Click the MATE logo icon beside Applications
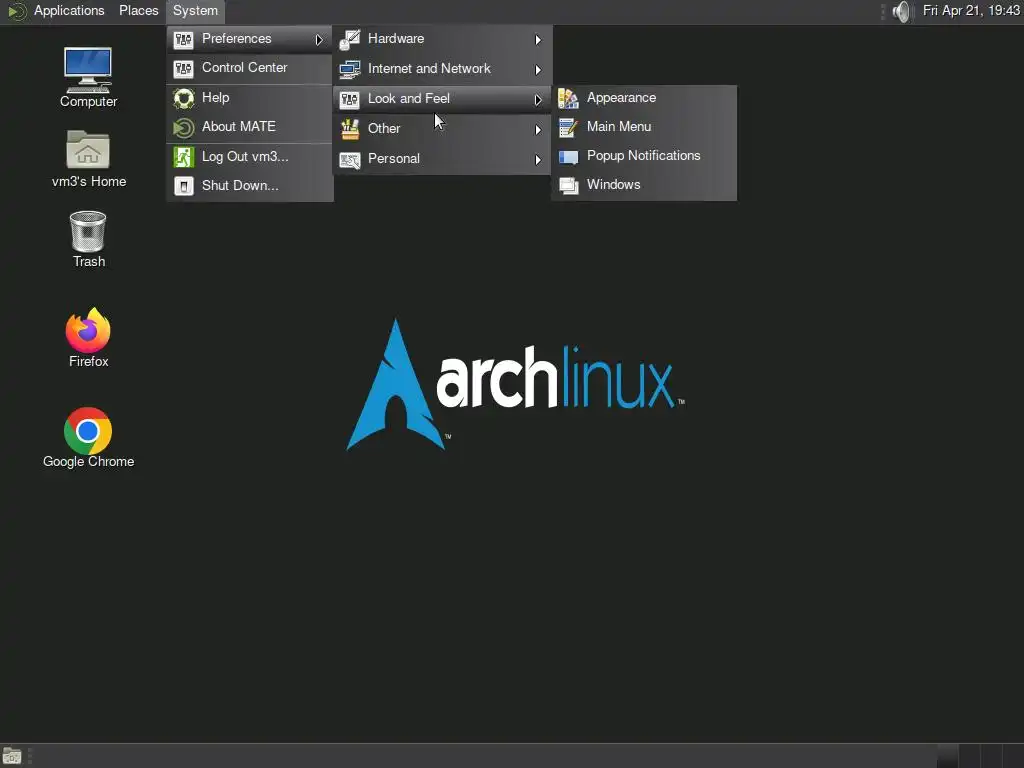The width and height of the screenshot is (1024, 768). [x=17, y=11]
